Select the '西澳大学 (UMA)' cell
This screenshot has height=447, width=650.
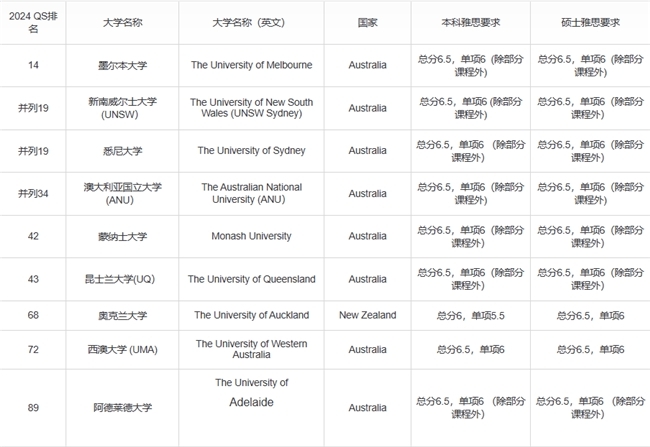tap(122, 350)
